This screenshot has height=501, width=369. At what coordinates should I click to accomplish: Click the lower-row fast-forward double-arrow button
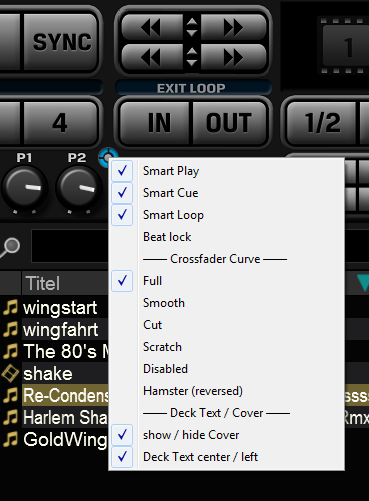click(233, 57)
